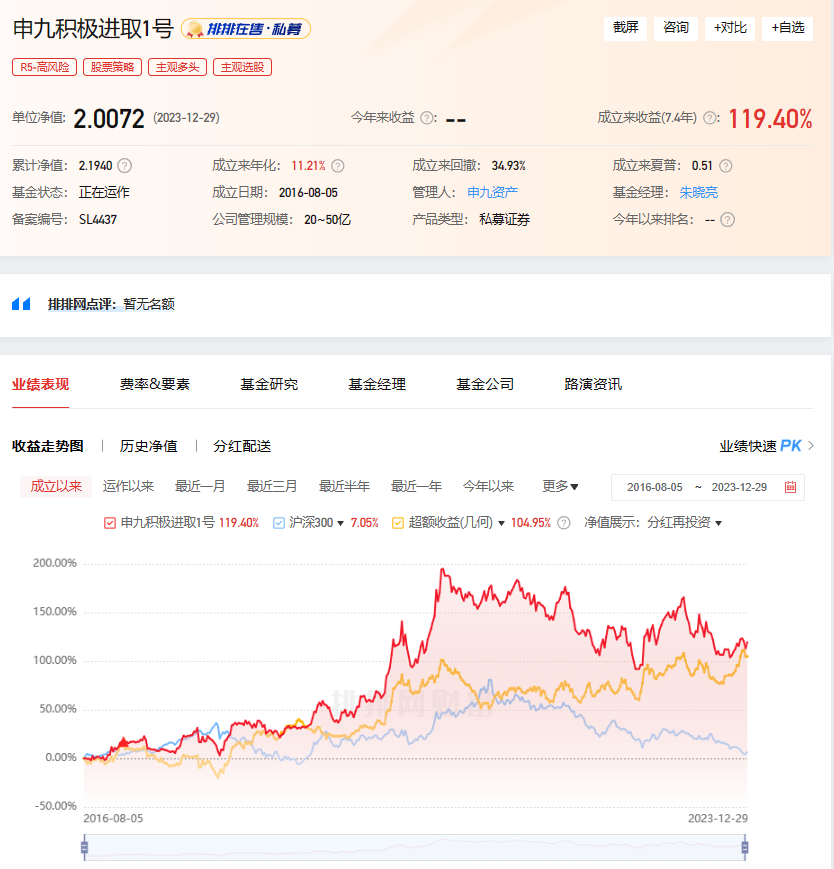Toggle the 沪深300 series checkbox
Viewport: 834px width, 869px height.
click(x=279, y=523)
